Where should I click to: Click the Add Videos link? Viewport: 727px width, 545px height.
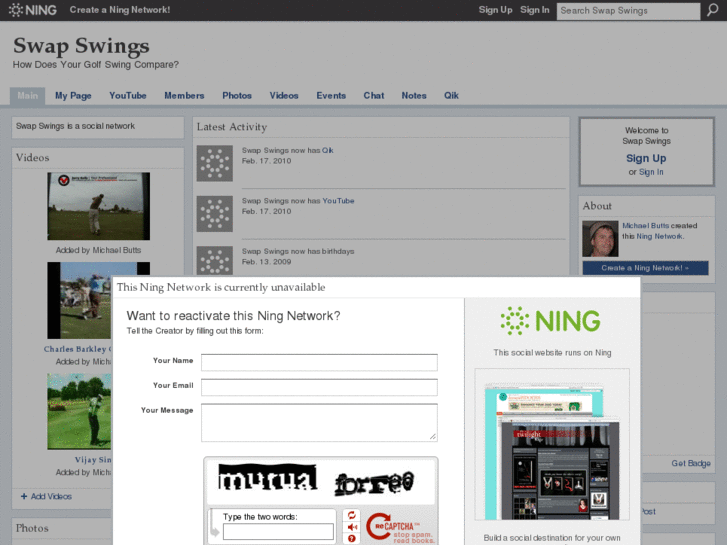(51, 496)
